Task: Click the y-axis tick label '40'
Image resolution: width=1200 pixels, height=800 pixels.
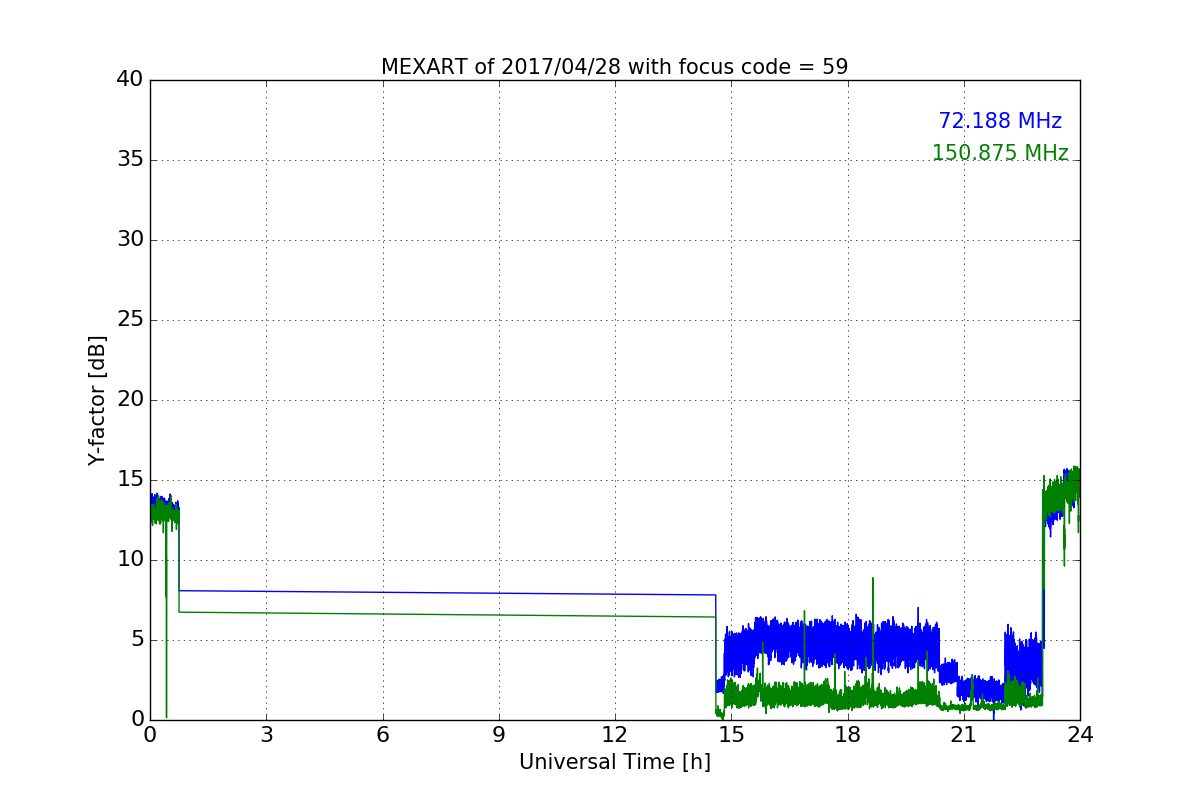Action: [130, 80]
